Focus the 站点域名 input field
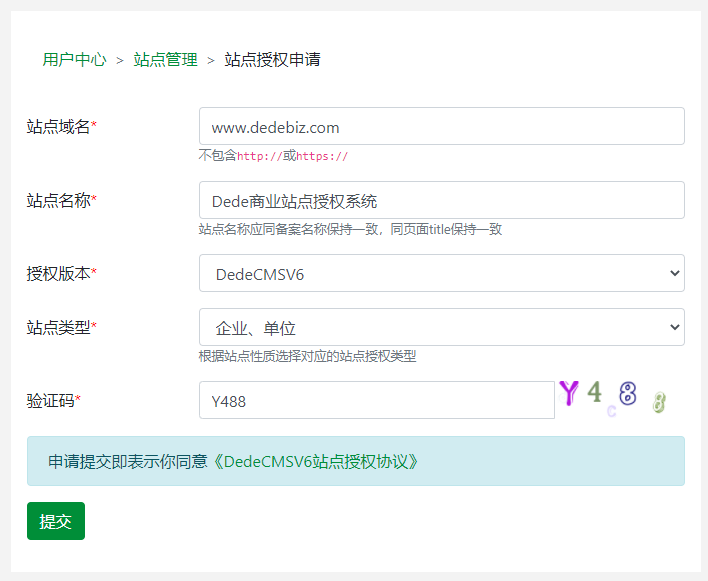Screen dimensions: 708x581 coord(442,126)
